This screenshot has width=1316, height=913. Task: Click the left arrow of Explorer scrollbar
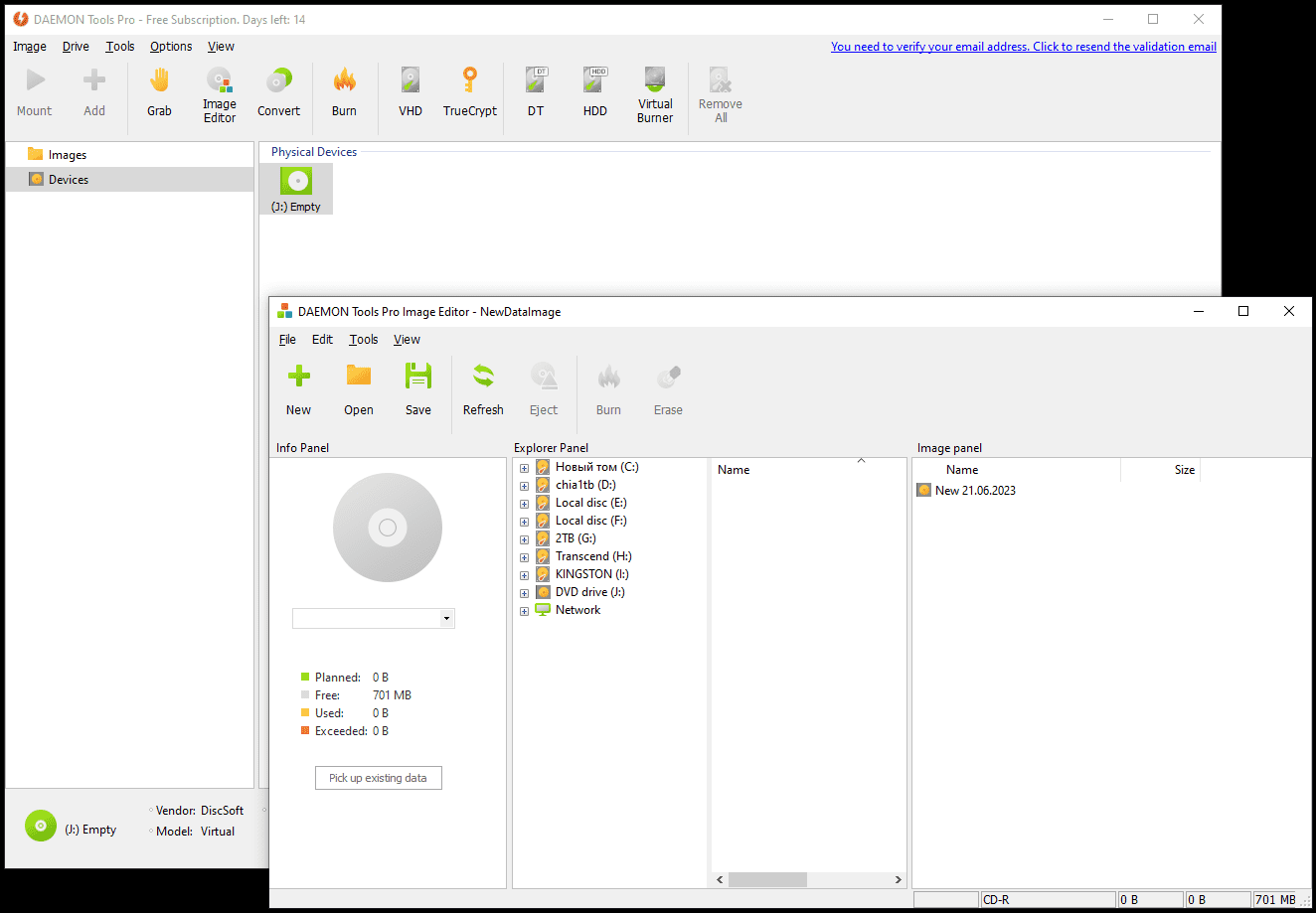coord(720,880)
